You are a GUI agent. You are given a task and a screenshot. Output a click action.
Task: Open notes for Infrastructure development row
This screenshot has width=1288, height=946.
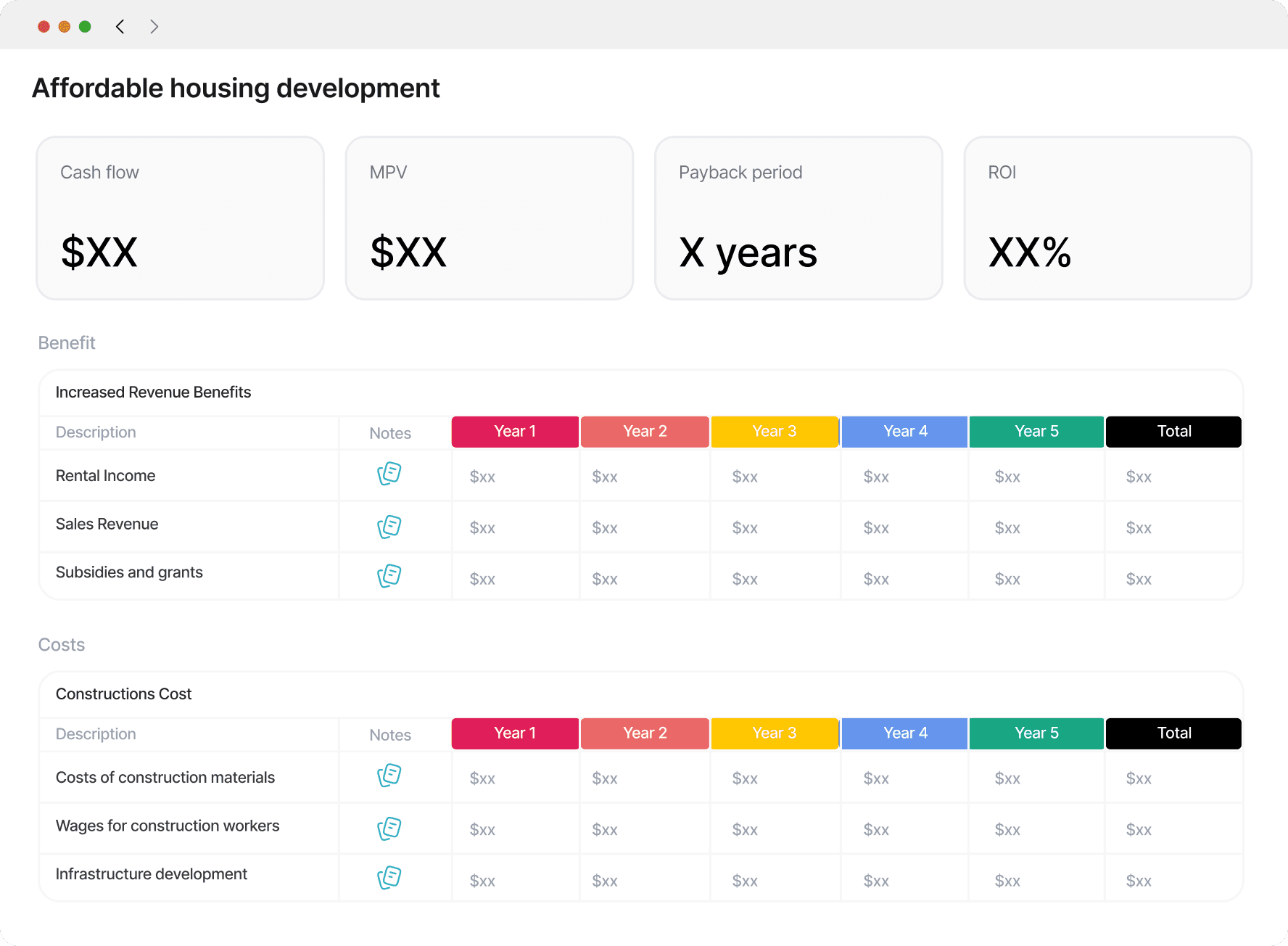(x=389, y=878)
